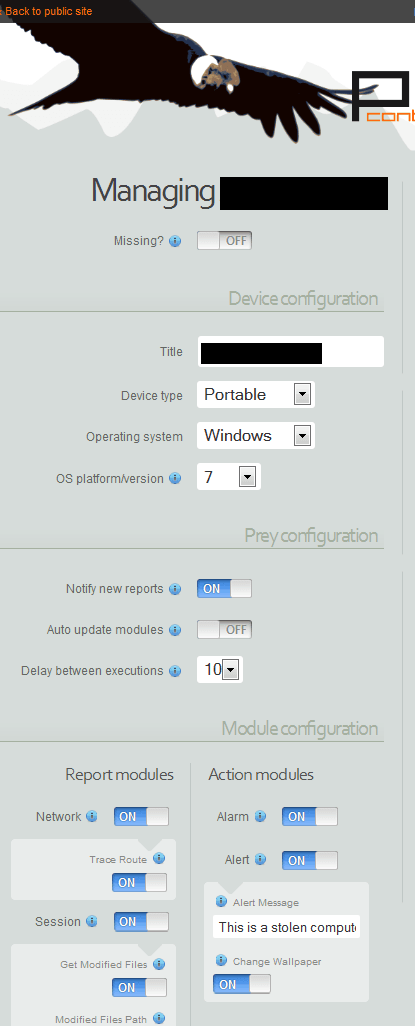Viewport: 415px width, 1026px height.
Task: Click info icon beside Network module
Action: coord(92,816)
